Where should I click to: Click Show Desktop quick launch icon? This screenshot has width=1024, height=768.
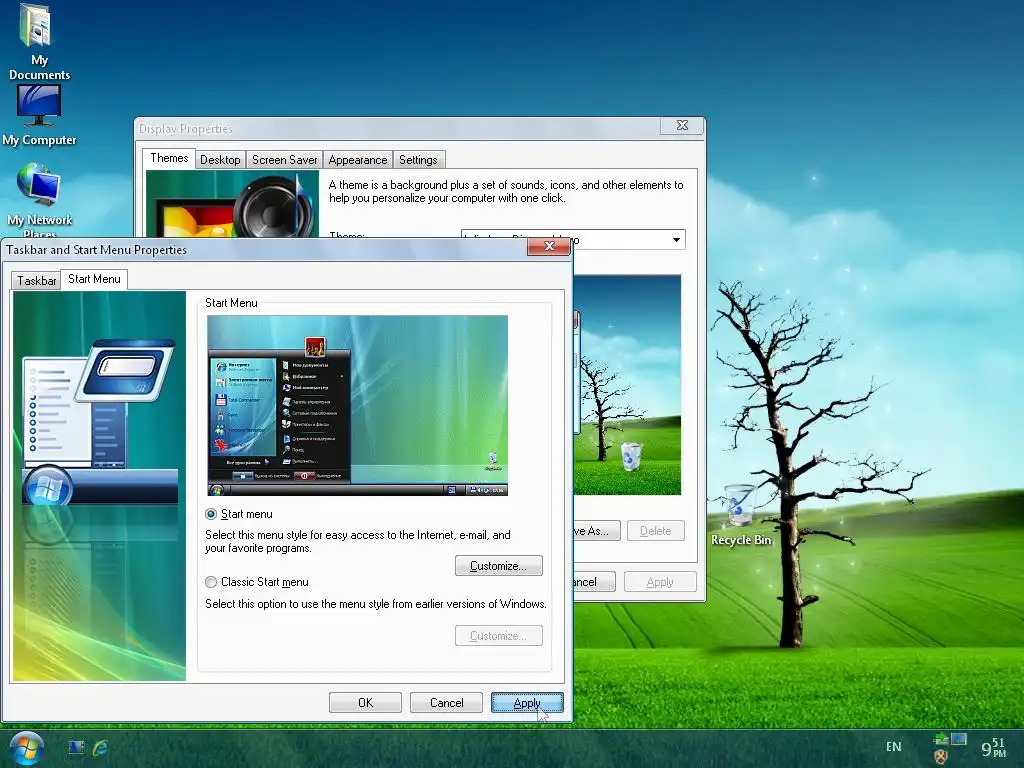point(76,747)
